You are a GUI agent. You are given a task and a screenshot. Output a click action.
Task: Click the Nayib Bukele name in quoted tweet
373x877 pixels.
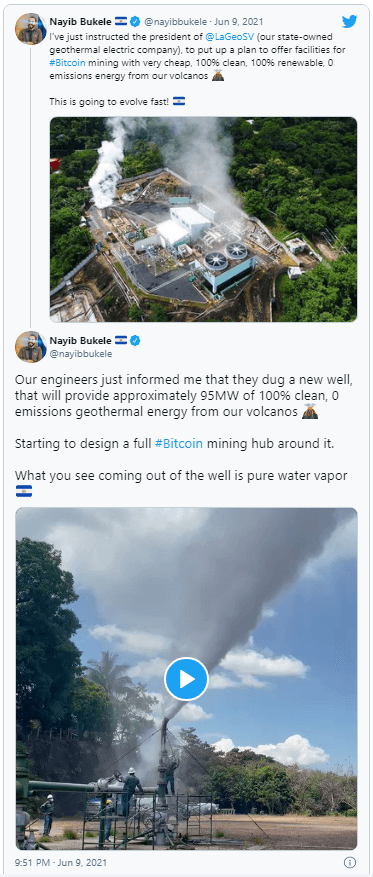81,22
